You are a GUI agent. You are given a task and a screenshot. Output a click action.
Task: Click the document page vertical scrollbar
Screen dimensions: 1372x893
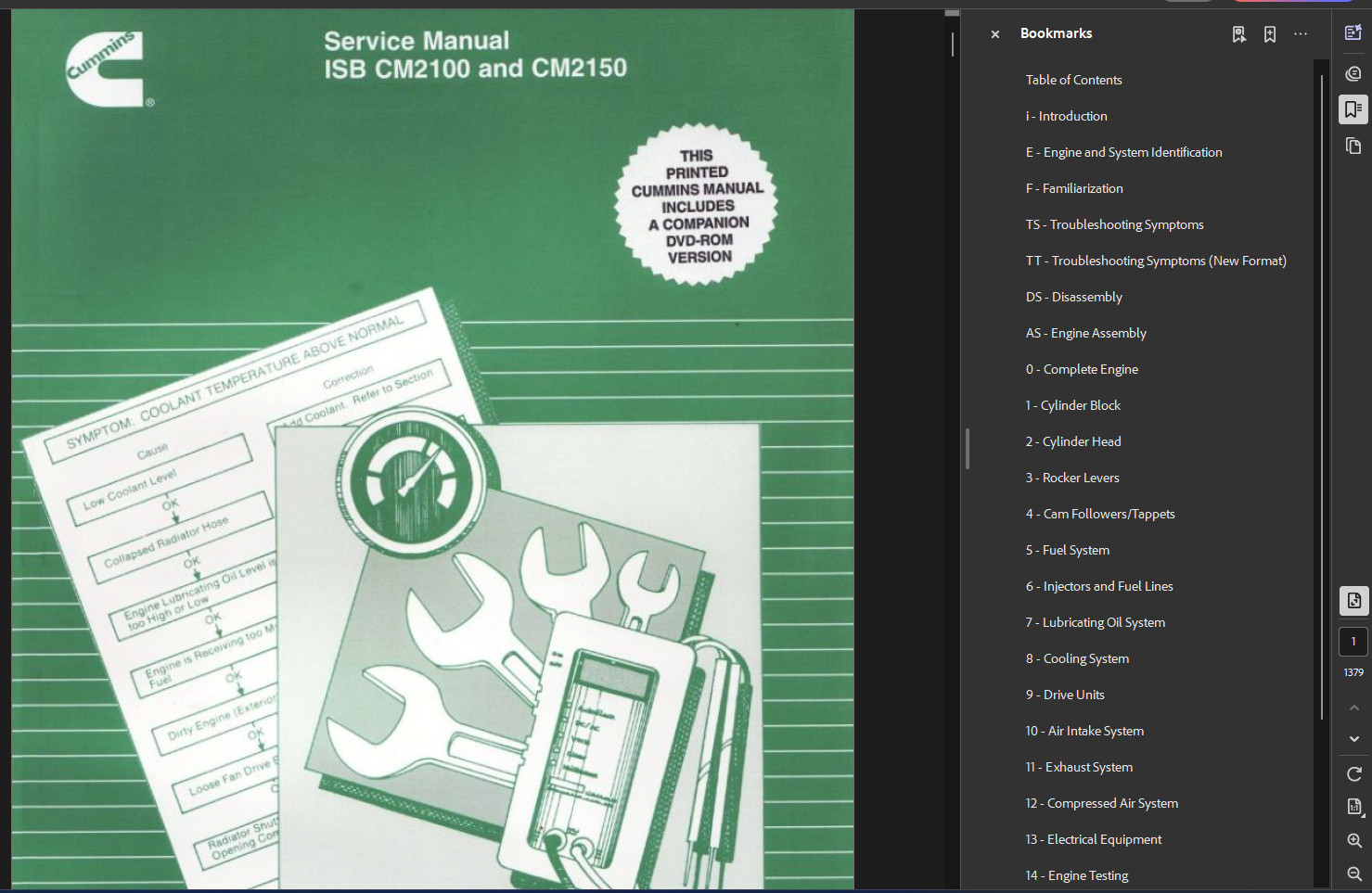pyautogui.click(x=953, y=44)
